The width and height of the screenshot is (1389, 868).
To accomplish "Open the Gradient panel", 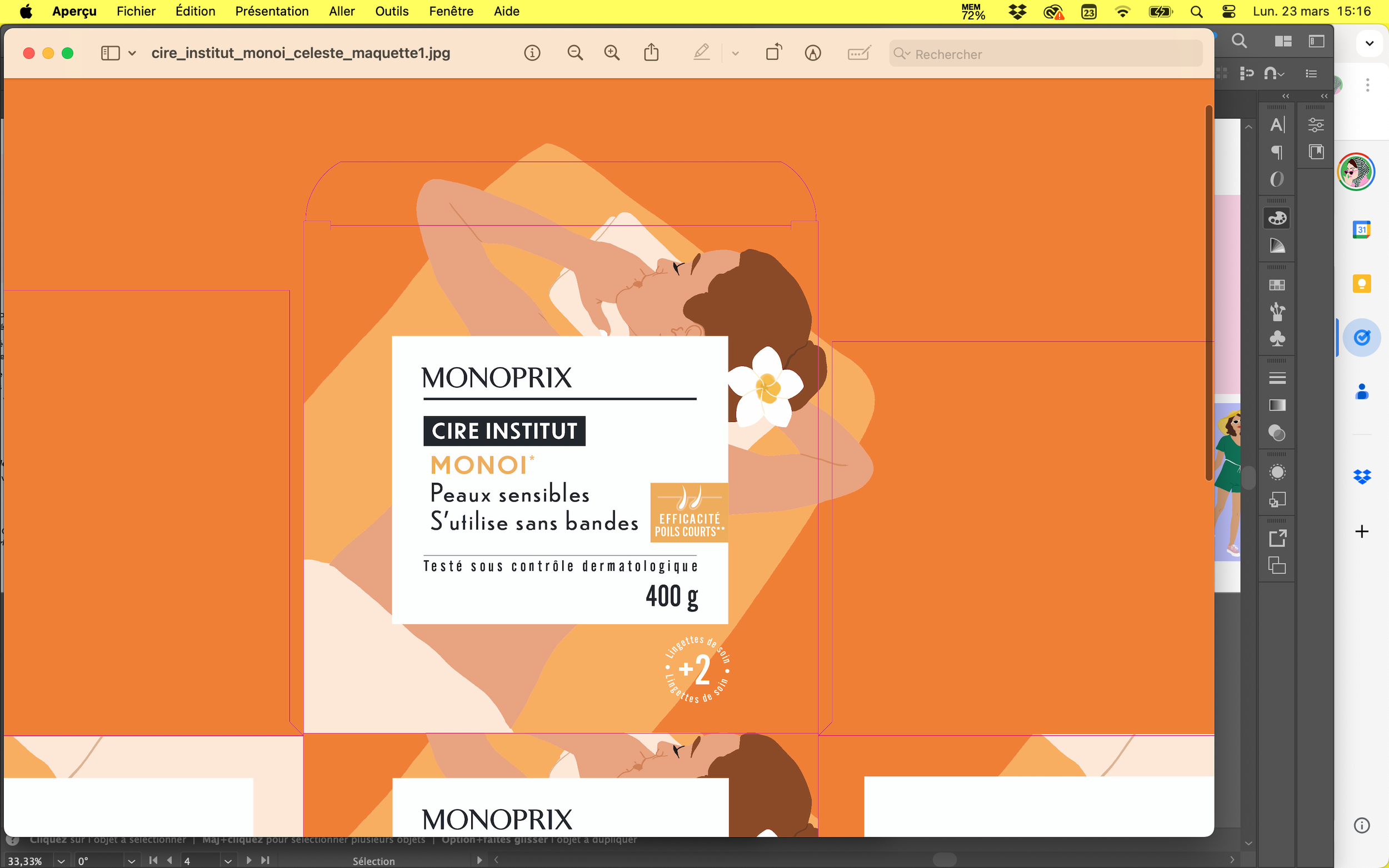I will pyautogui.click(x=1277, y=405).
